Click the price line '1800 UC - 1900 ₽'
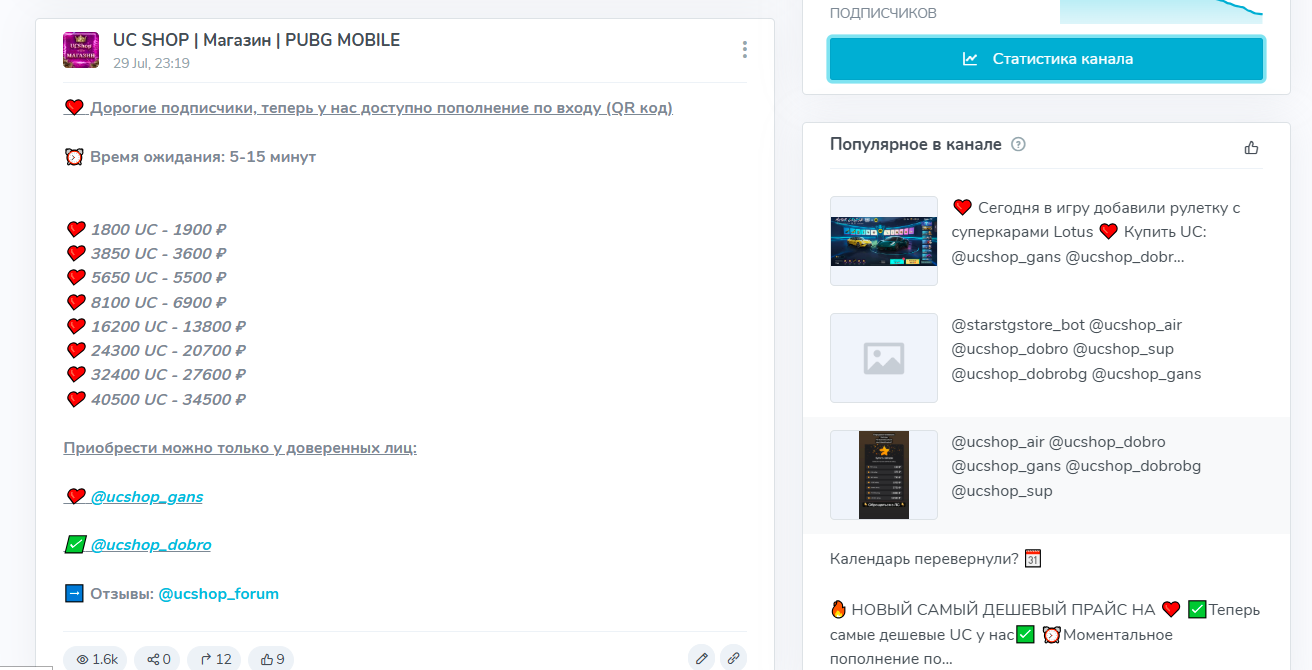 coord(159,229)
